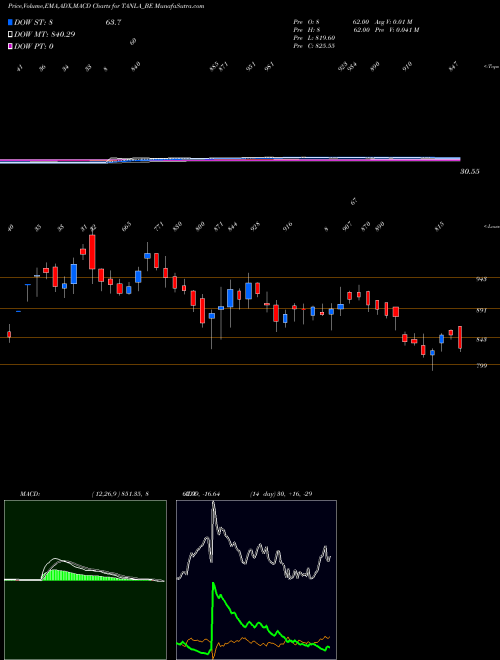The height and width of the screenshot is (660, 500).
Task: Click the 891 price level label
Action: (481, 310)
